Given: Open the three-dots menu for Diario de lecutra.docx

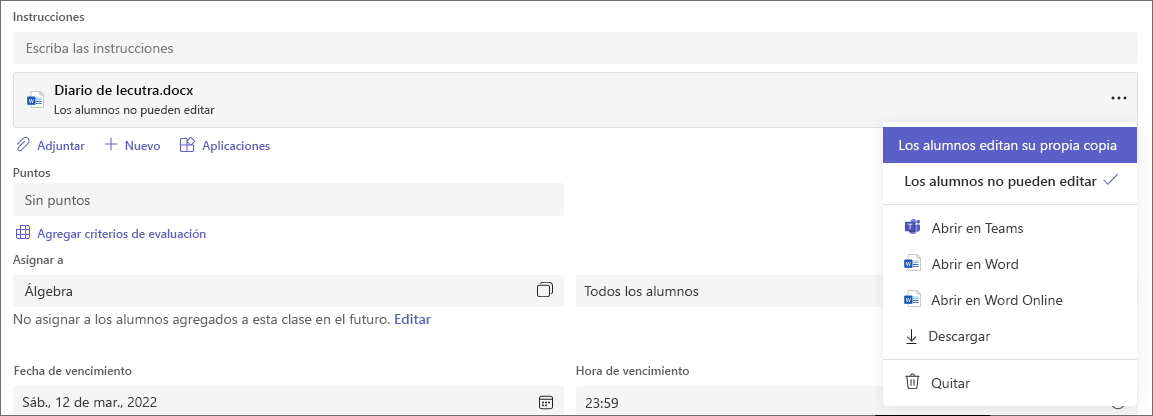Looking at the screenshot, I should [x=1118, y=98].
